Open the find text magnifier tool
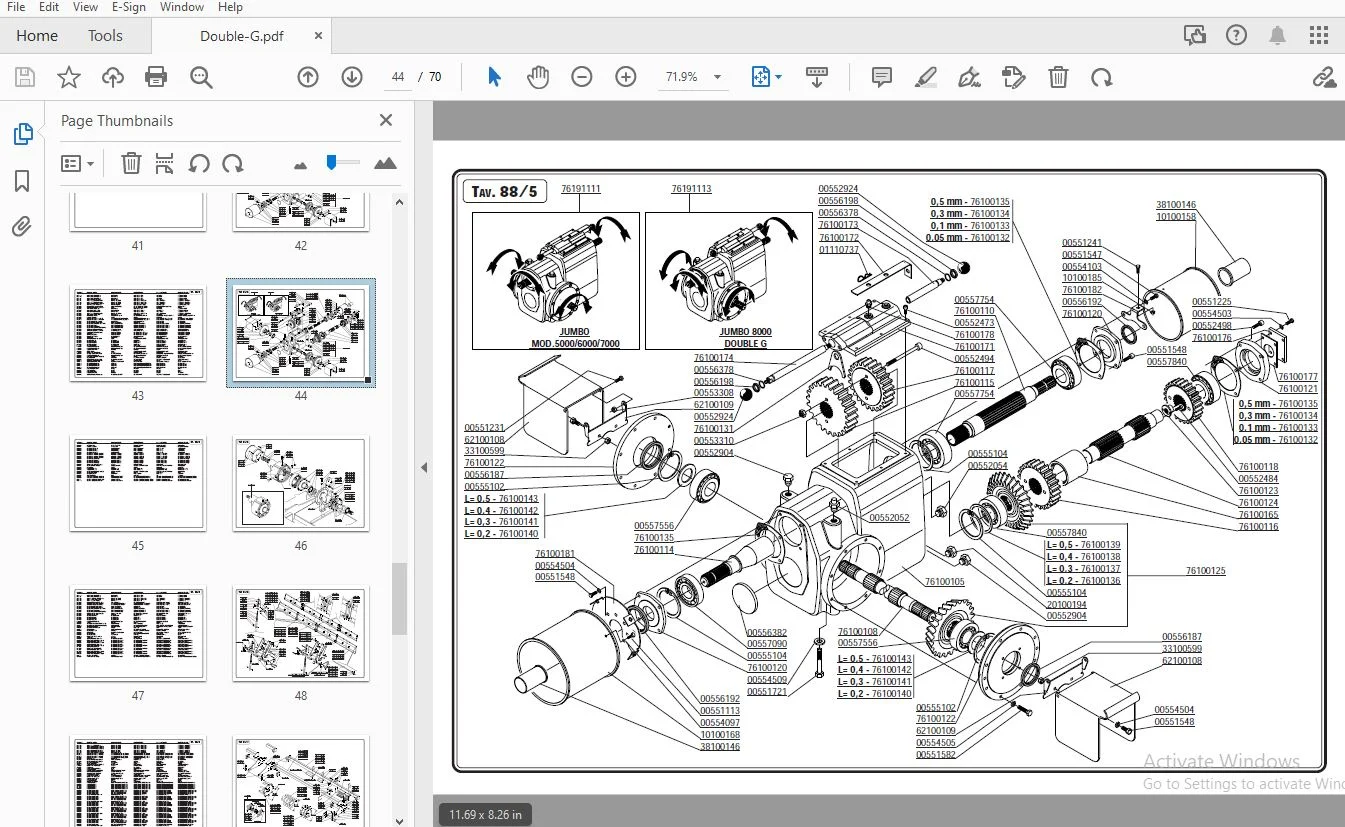Viewport: 1345px width, 827px height. point(201,77)
